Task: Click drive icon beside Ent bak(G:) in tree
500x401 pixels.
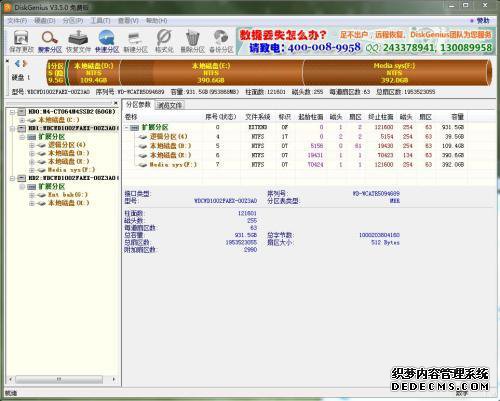Action: click(41, 195)
